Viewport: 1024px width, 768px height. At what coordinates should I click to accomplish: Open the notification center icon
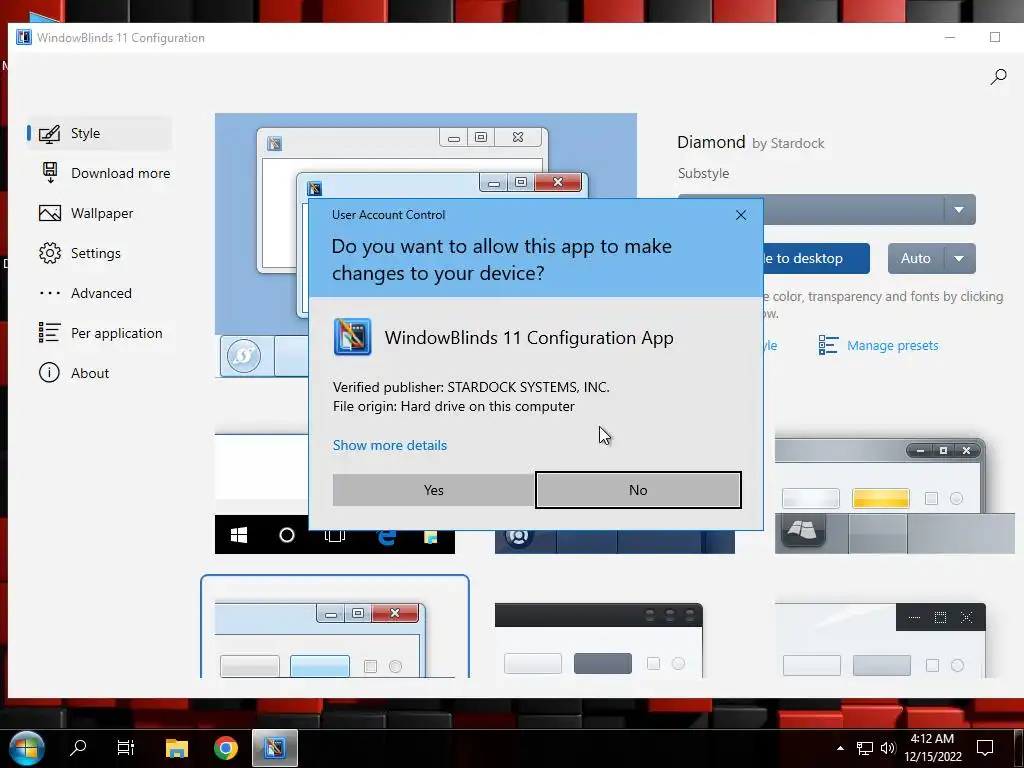[984, 748]
